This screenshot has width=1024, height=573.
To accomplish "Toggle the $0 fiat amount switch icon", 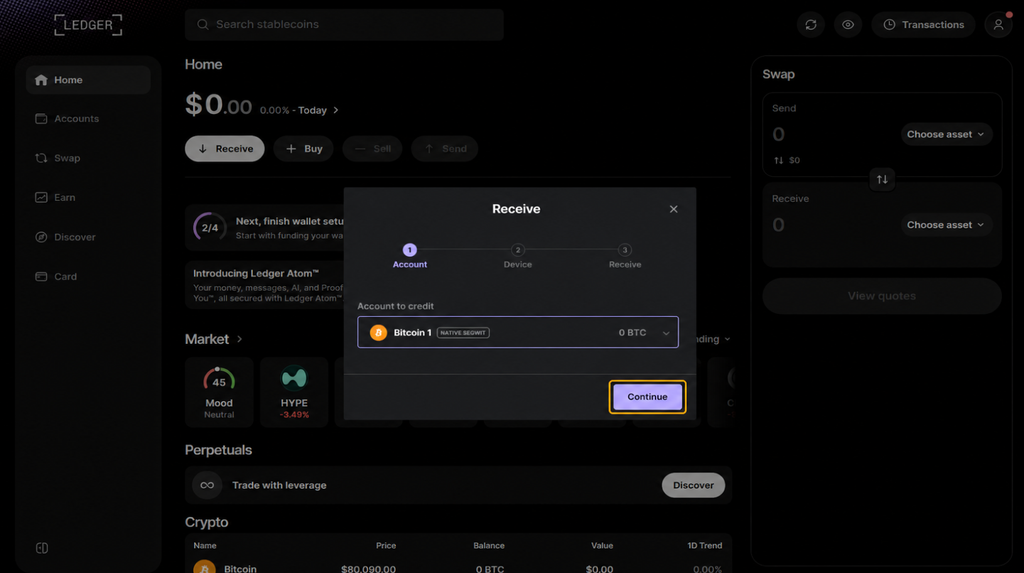I will pos(778,160).
